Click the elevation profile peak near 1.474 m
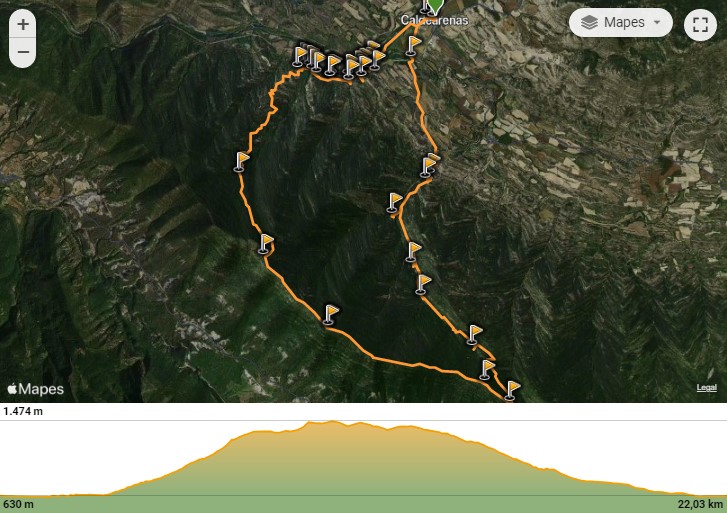727x513 pixels. tap(332, 422)
